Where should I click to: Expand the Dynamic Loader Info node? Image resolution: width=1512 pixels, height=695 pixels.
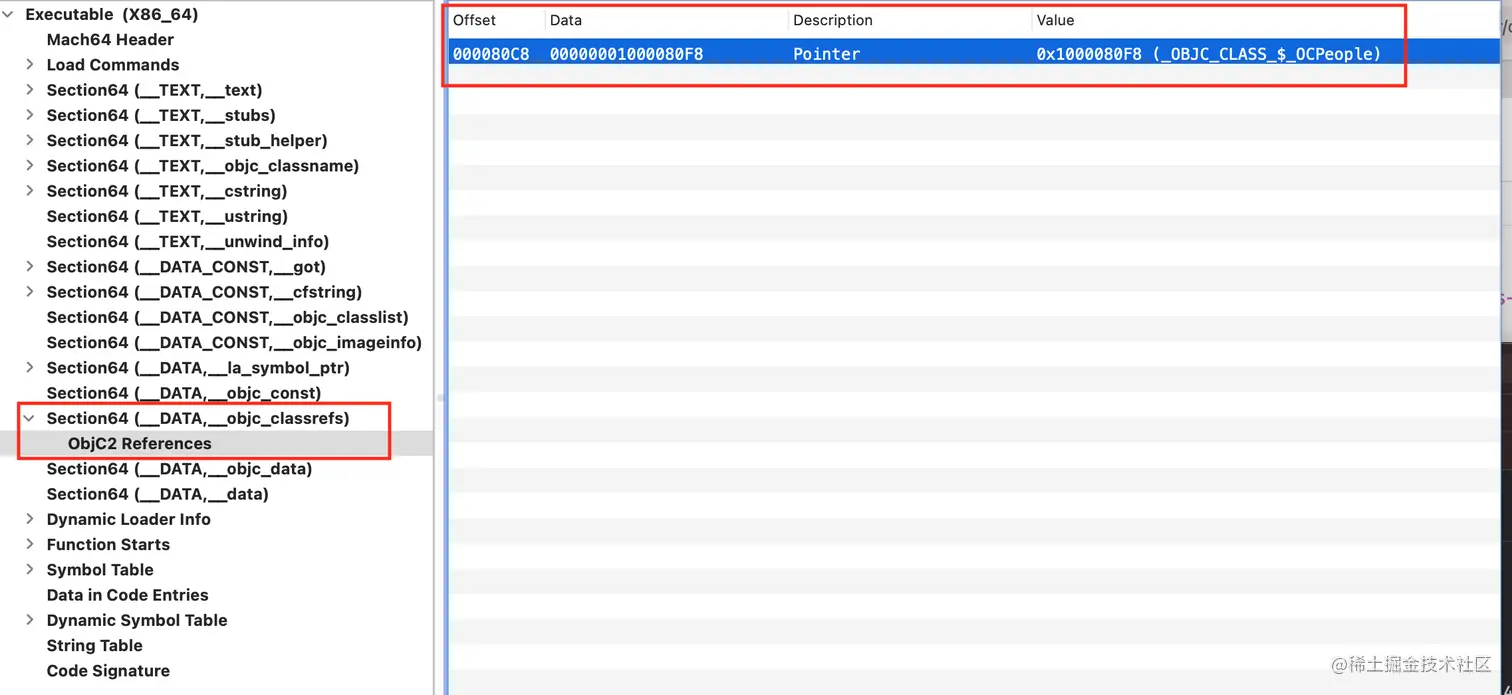(30, 519)
